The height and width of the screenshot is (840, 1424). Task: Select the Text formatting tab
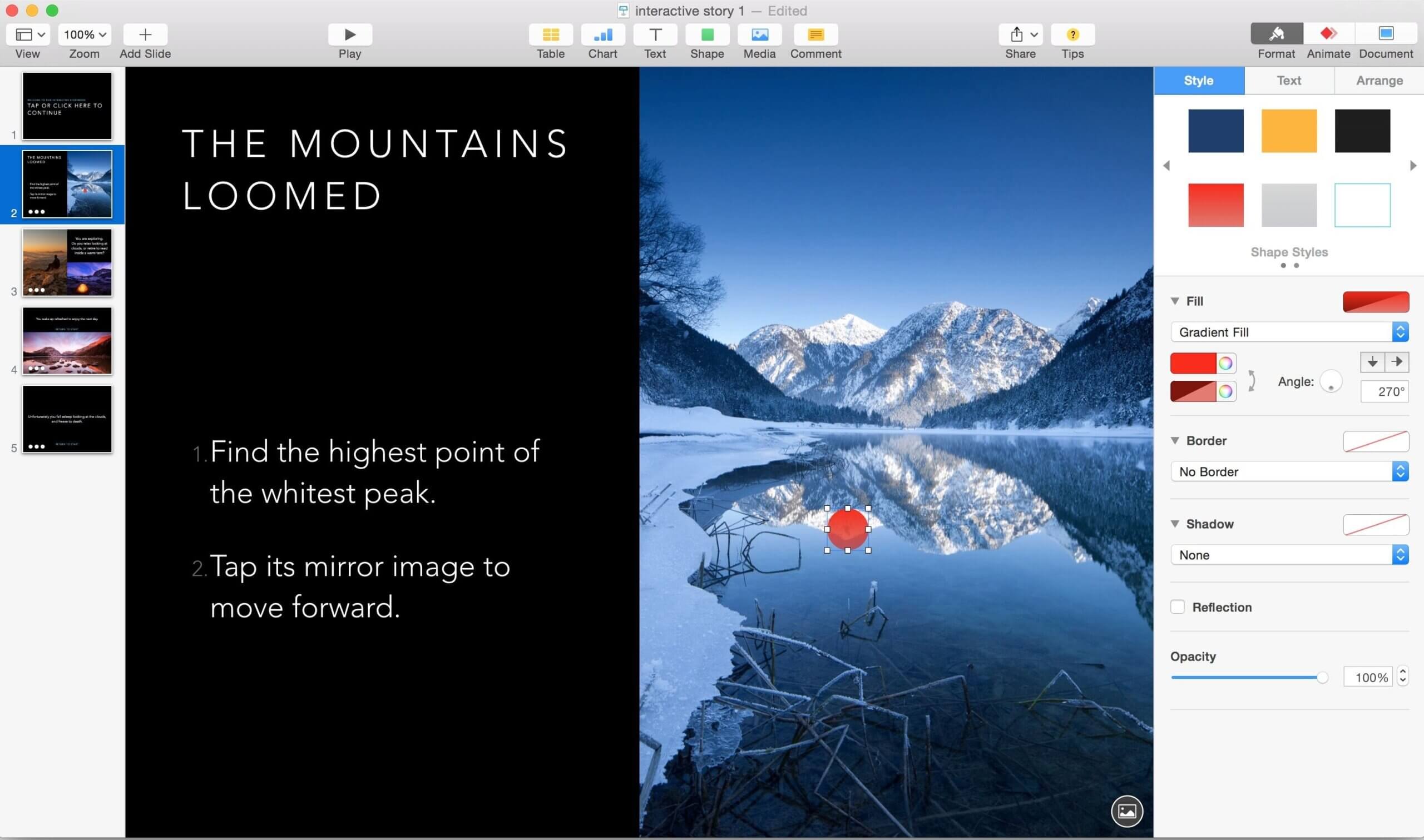pyautogui.click(x=1289, y=81)
